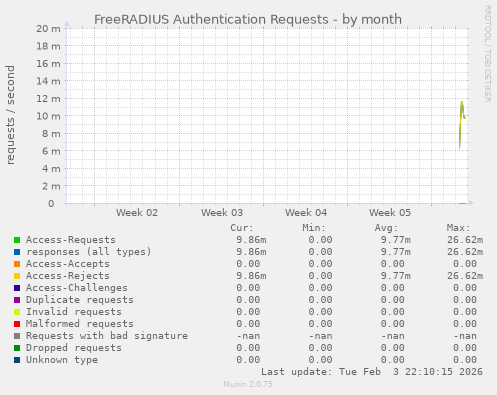Click the 'Requests with bad signature' label

tap(107, 336)
